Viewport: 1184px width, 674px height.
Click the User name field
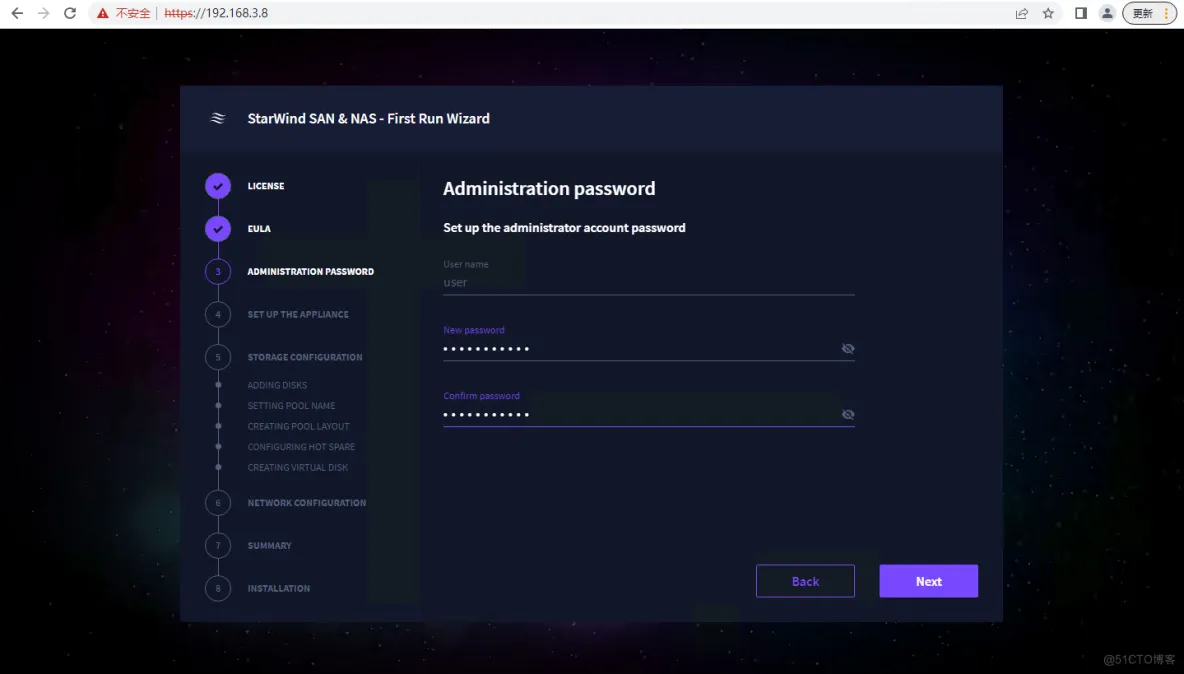click(x=649, y=282)
